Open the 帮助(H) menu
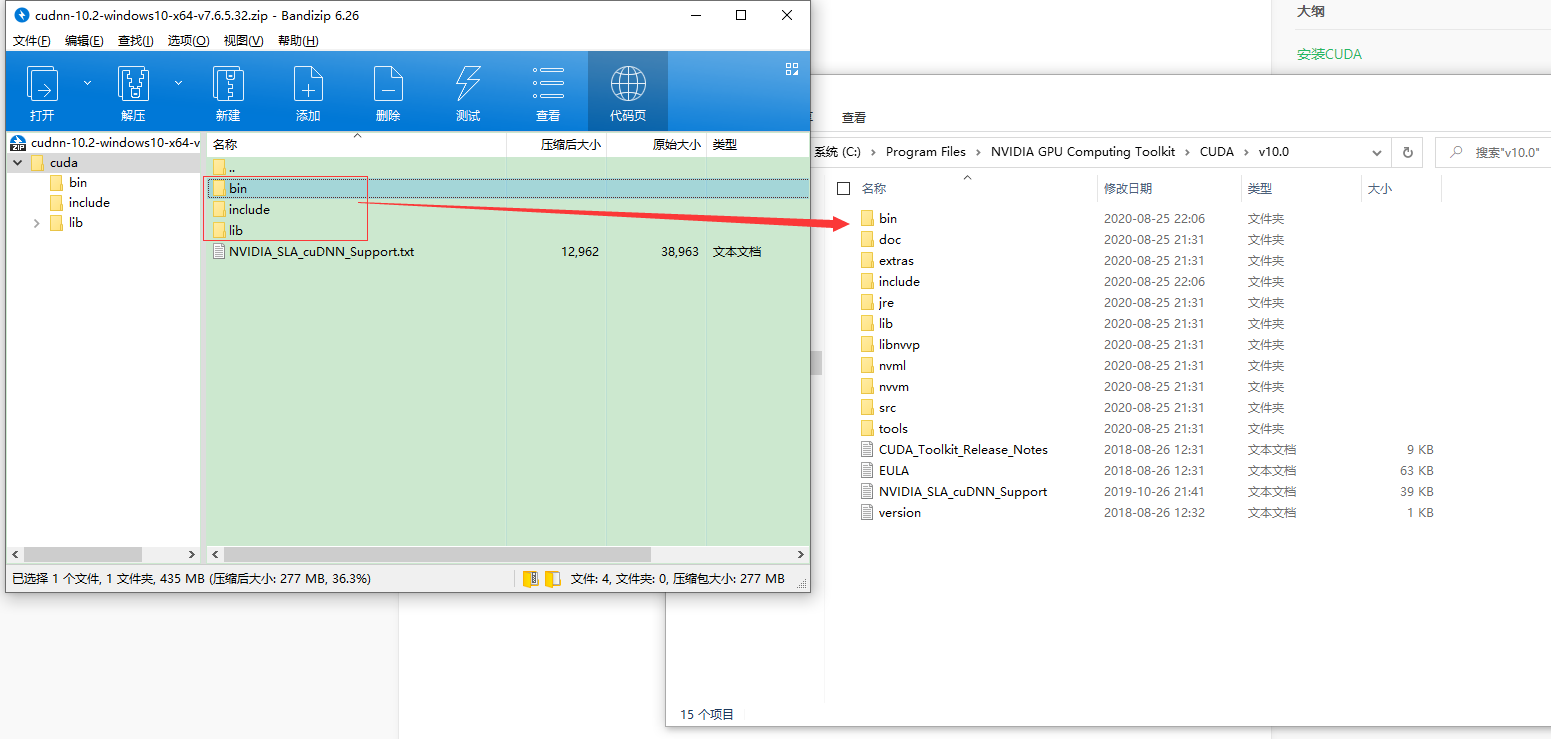Image resolution: width=1551 pixels, height=739 pixels. 298,41
